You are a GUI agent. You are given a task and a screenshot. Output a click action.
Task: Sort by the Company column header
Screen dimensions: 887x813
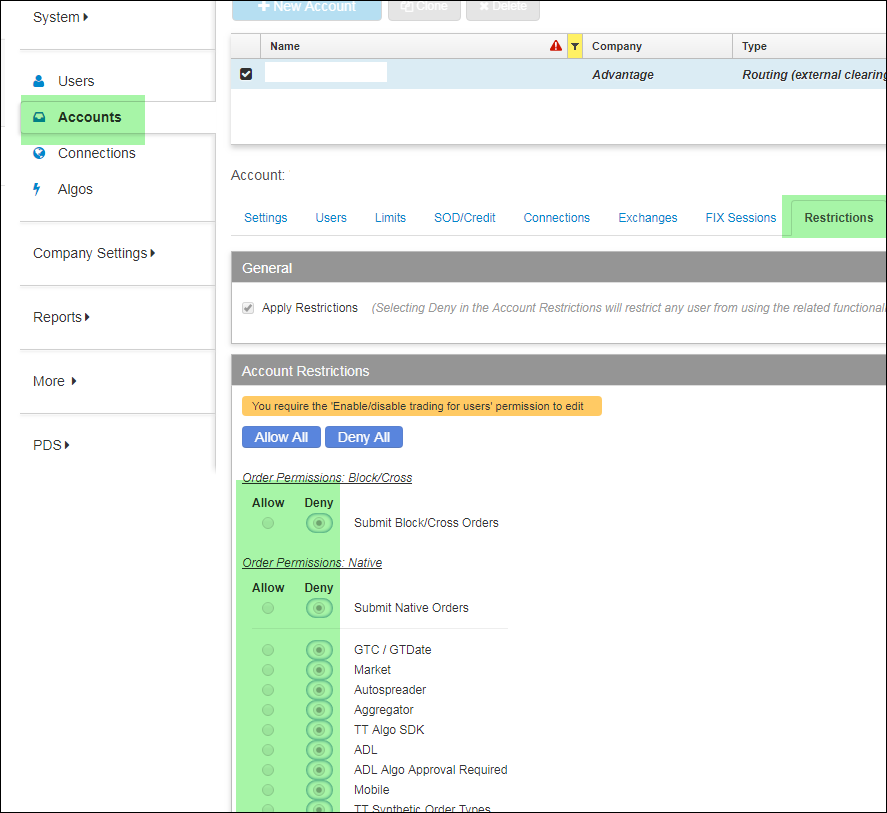pos(617,46)
